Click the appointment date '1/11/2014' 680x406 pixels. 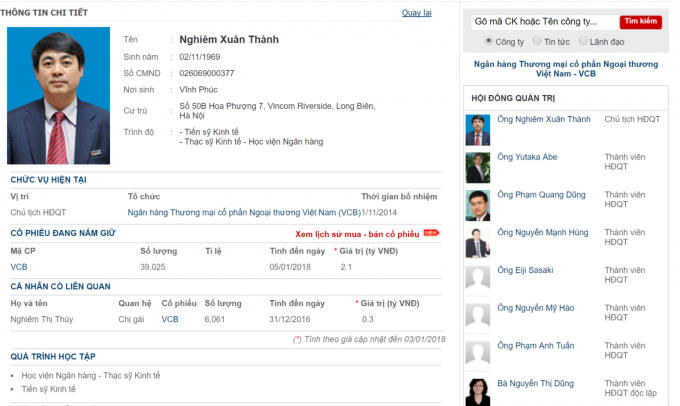379,213
